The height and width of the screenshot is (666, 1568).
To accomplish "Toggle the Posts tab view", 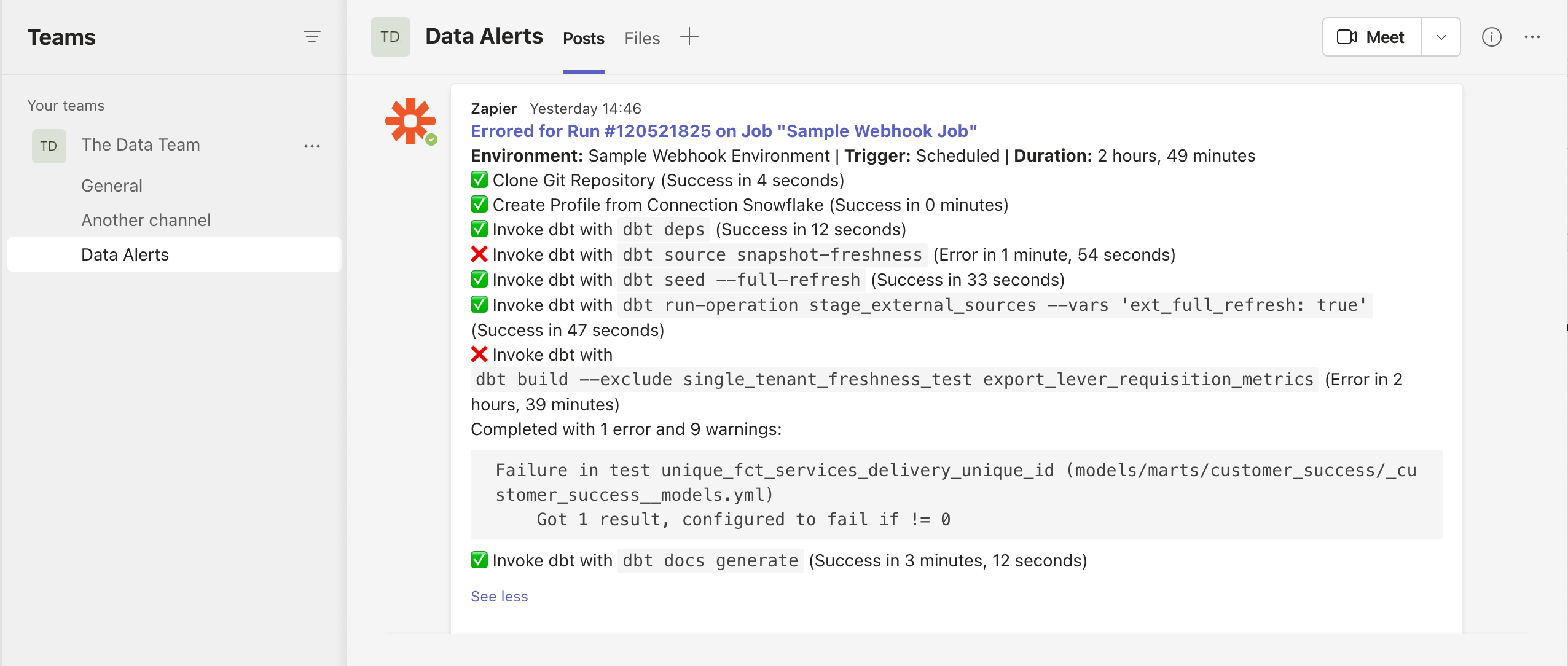I will tap(583, 37).
